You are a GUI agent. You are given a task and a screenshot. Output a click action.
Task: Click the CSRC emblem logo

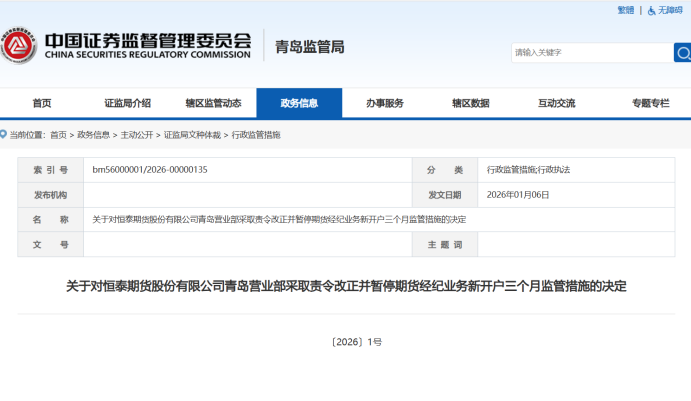click(19, 45)
